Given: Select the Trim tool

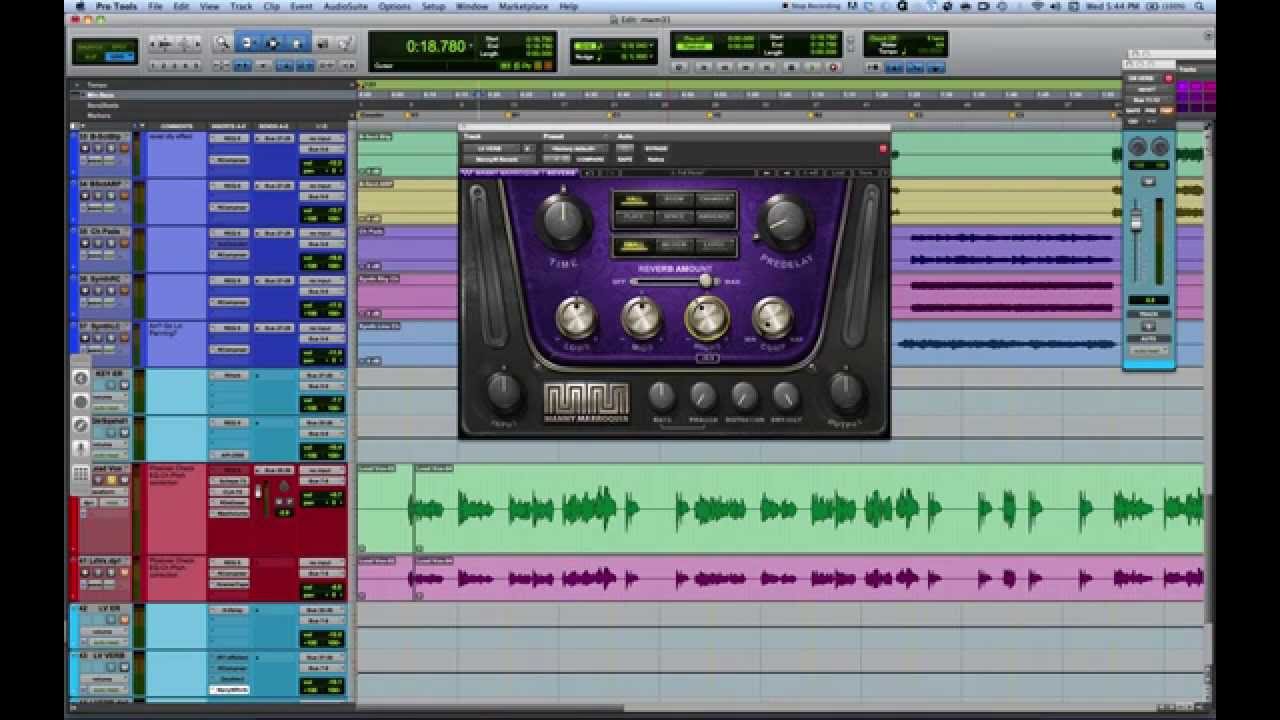Looking at the screenshot, I should point(246,44).
